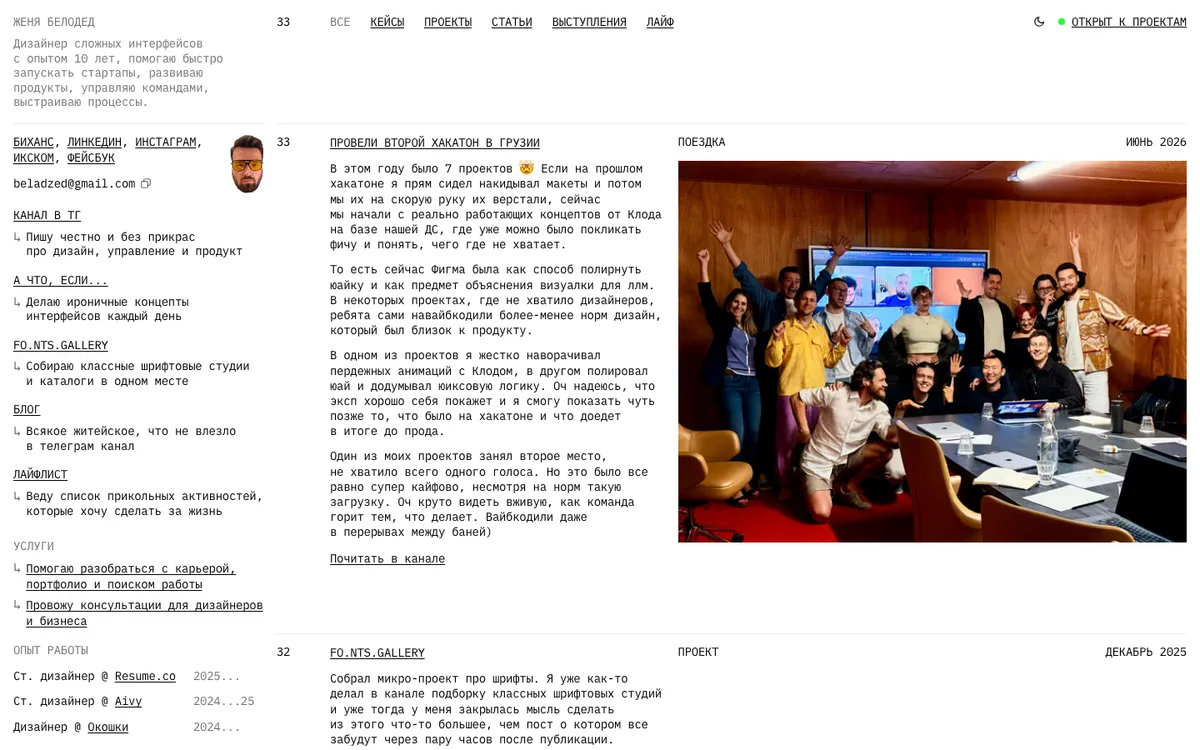Viewport: 1200px width, 750px height.
Task: Switch to the ВЫСТУПЛЕНИЯ filter
Action: (x=589, y=22)
